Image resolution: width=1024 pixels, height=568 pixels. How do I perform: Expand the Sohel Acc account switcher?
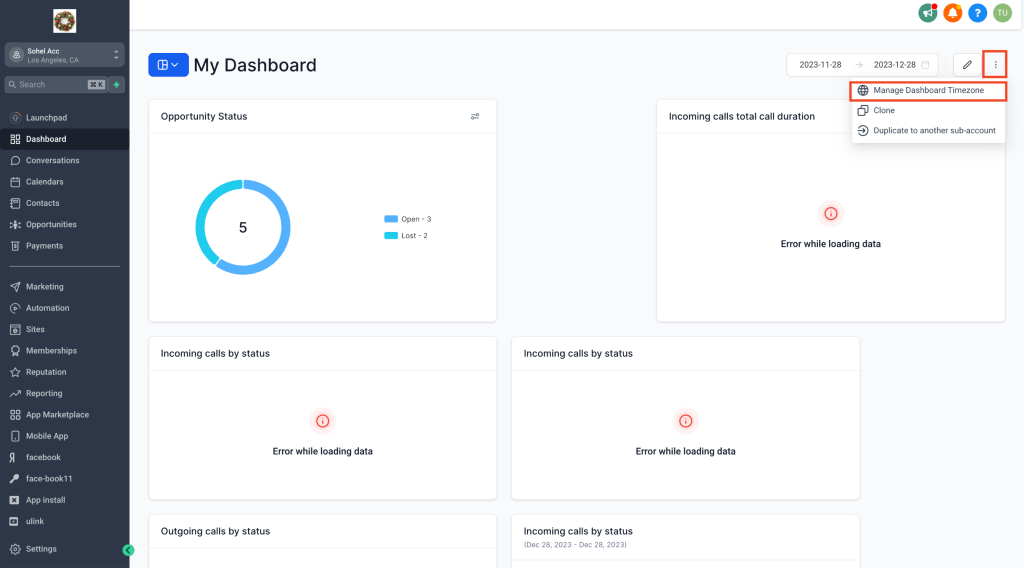[x=64, y=55]
